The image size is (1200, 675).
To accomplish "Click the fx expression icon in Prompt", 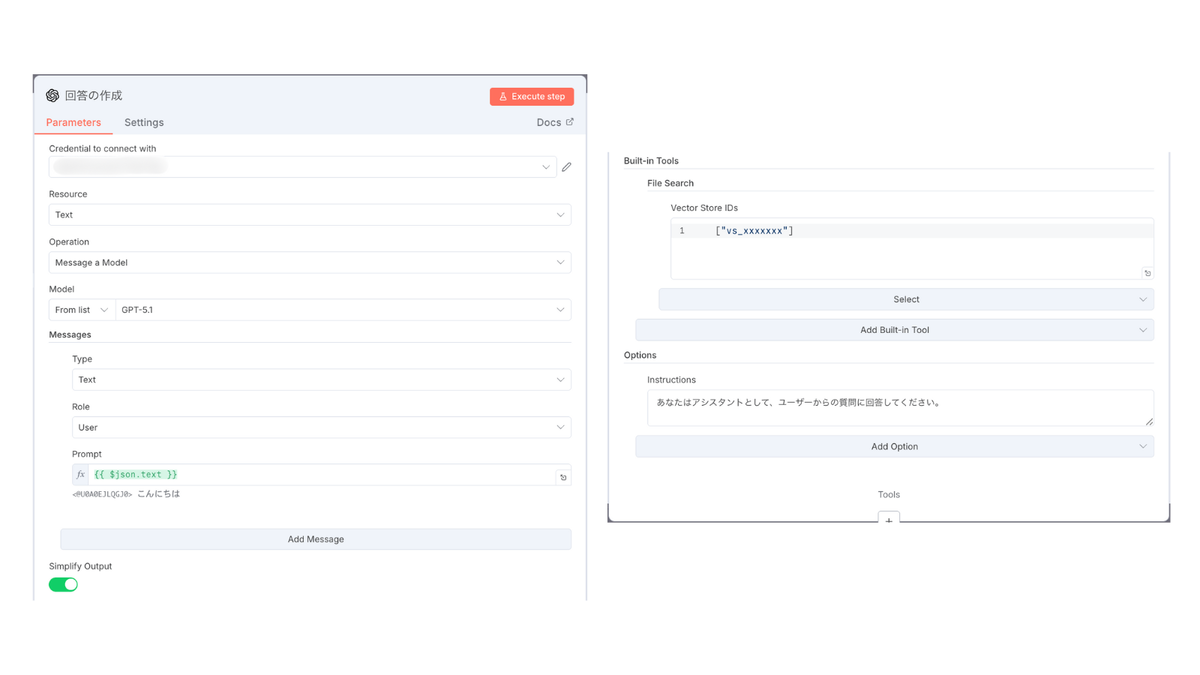I will (x=81, y=475).
